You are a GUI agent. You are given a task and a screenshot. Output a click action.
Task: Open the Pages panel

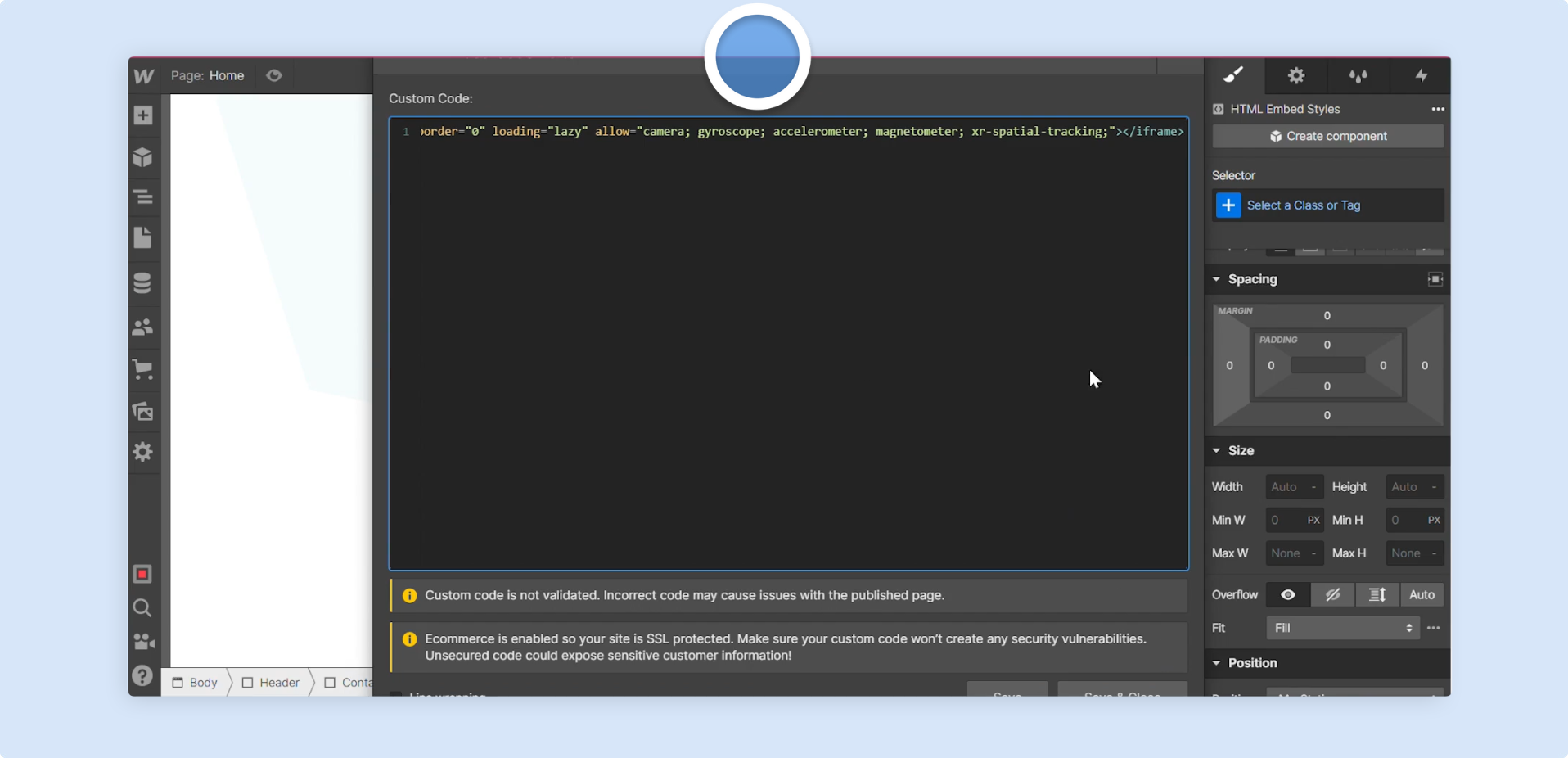point(143,238)
